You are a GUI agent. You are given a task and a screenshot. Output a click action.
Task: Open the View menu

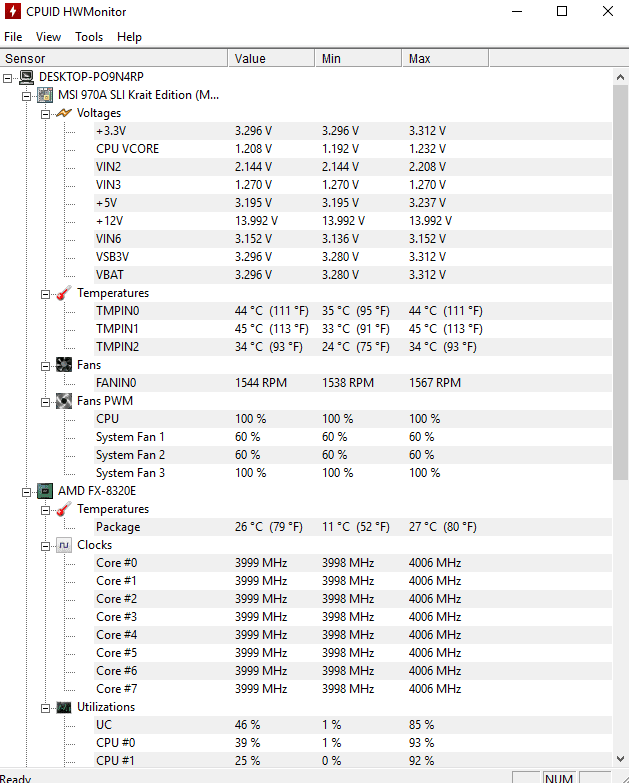pos(48,37)
